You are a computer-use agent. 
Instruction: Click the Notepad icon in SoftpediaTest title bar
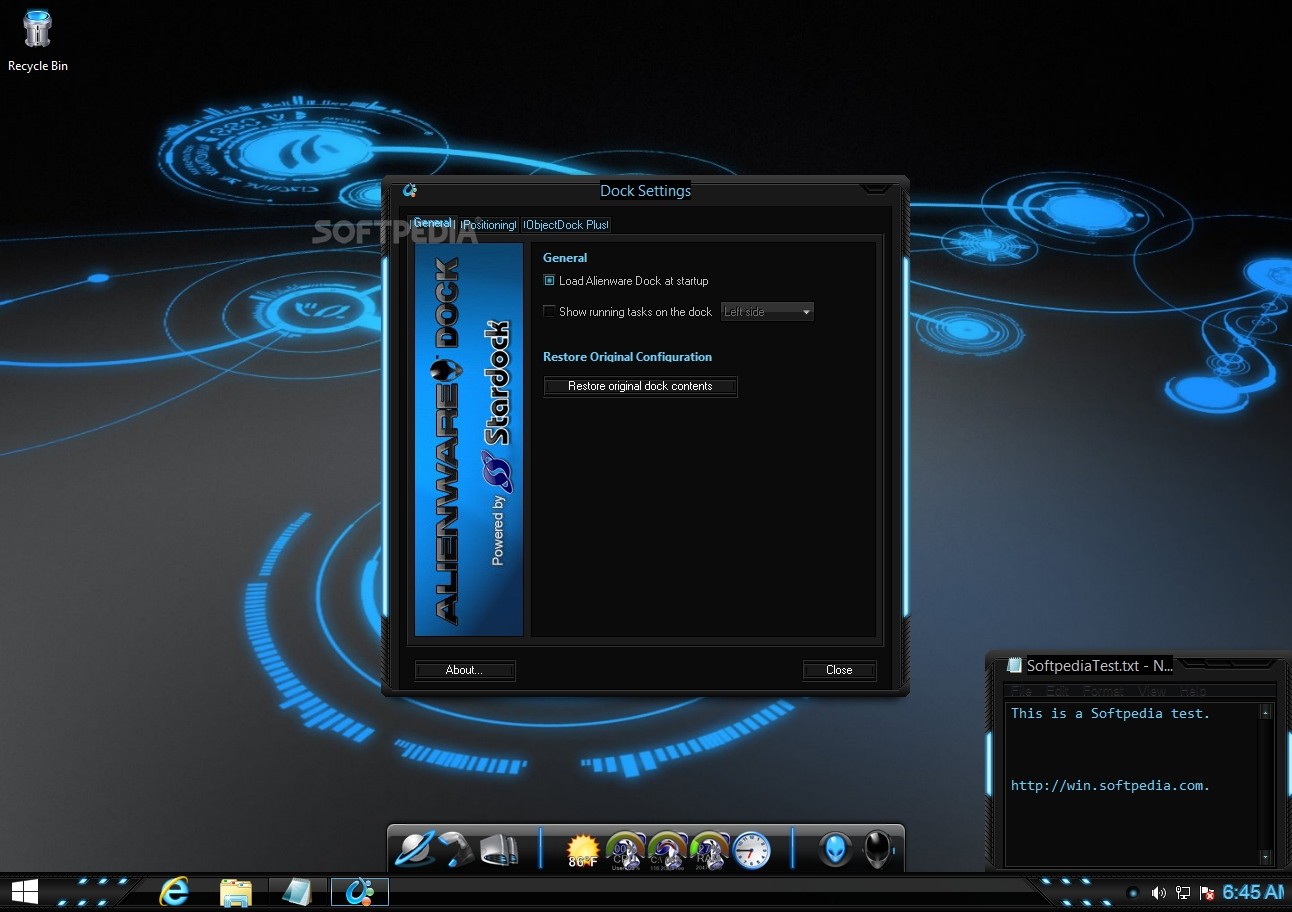[x=1015, y=665]
